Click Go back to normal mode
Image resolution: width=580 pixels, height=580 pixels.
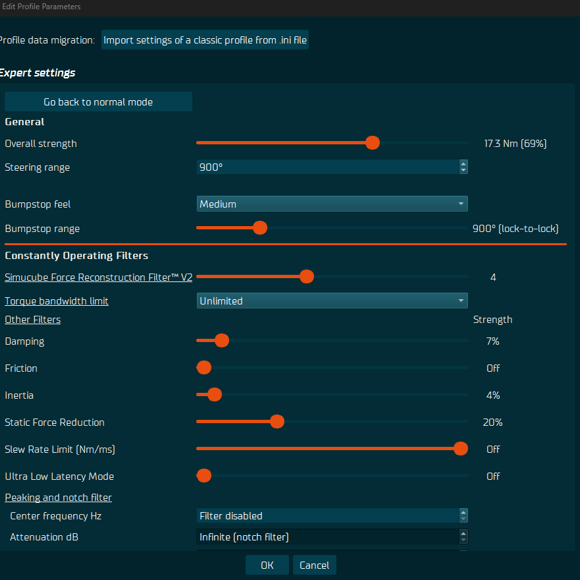98,102
